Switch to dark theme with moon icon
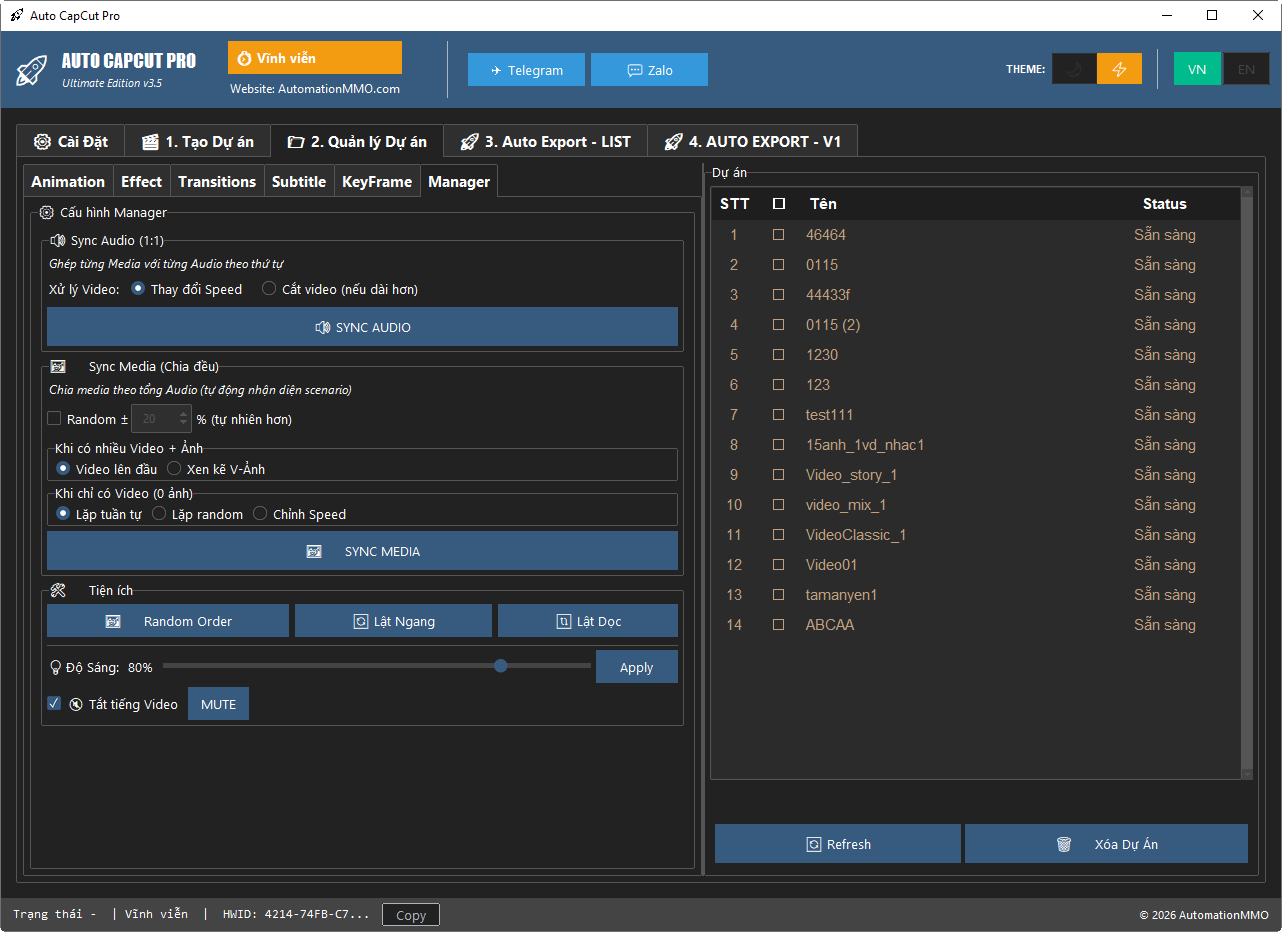1282x932 pixels. point(1074,69)
